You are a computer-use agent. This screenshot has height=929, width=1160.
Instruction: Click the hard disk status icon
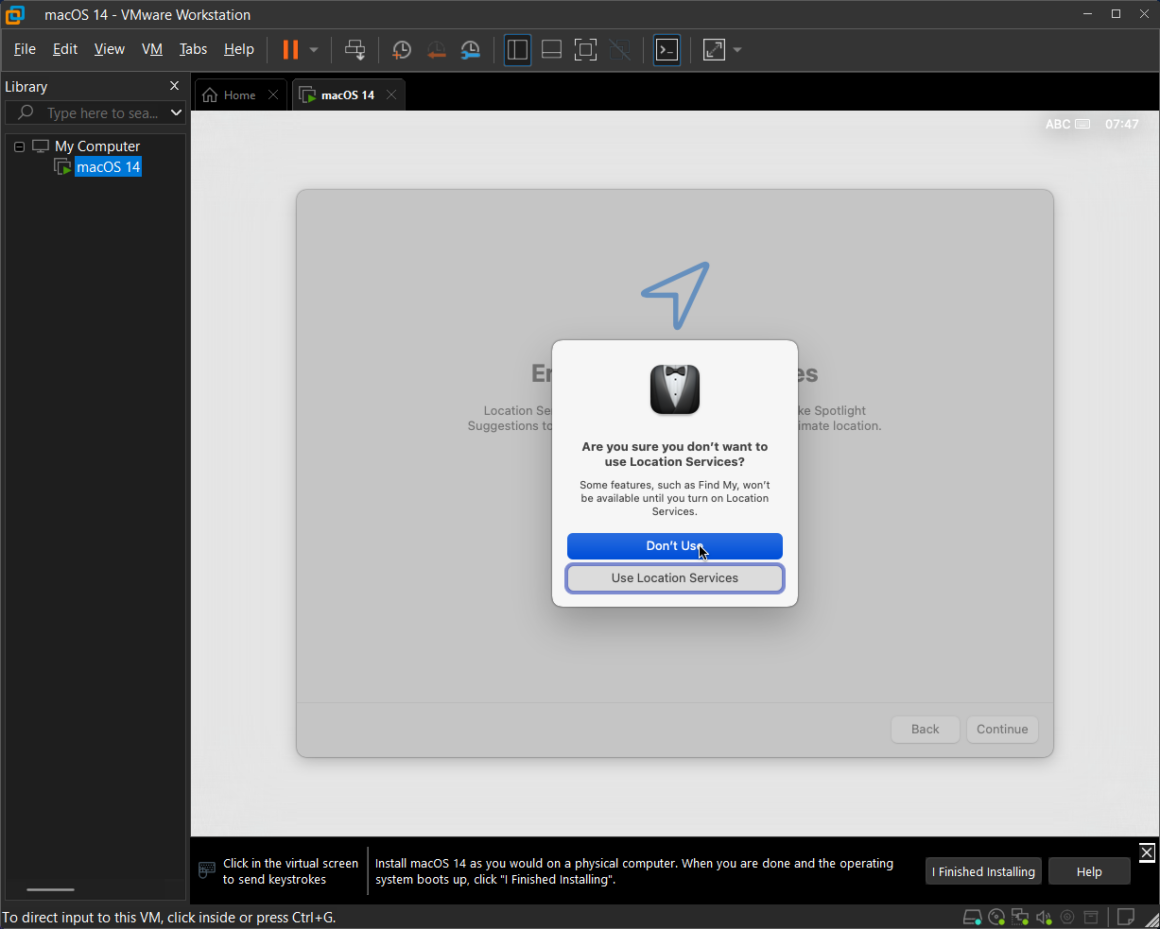point(972,917)
